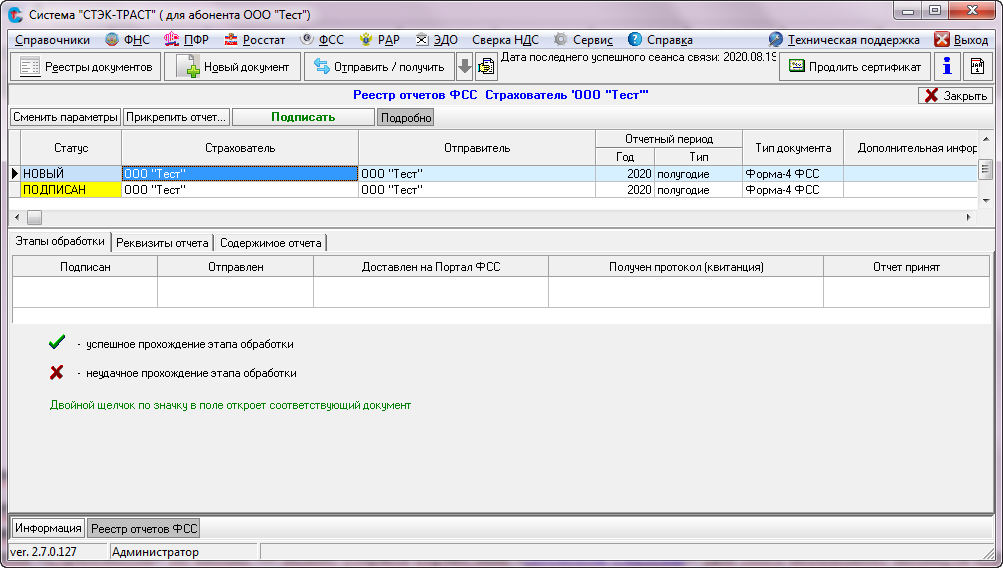Screen dimensions: 1003x568
Task: Open the РАР menu icon
Action: click(x=365, y=40)
